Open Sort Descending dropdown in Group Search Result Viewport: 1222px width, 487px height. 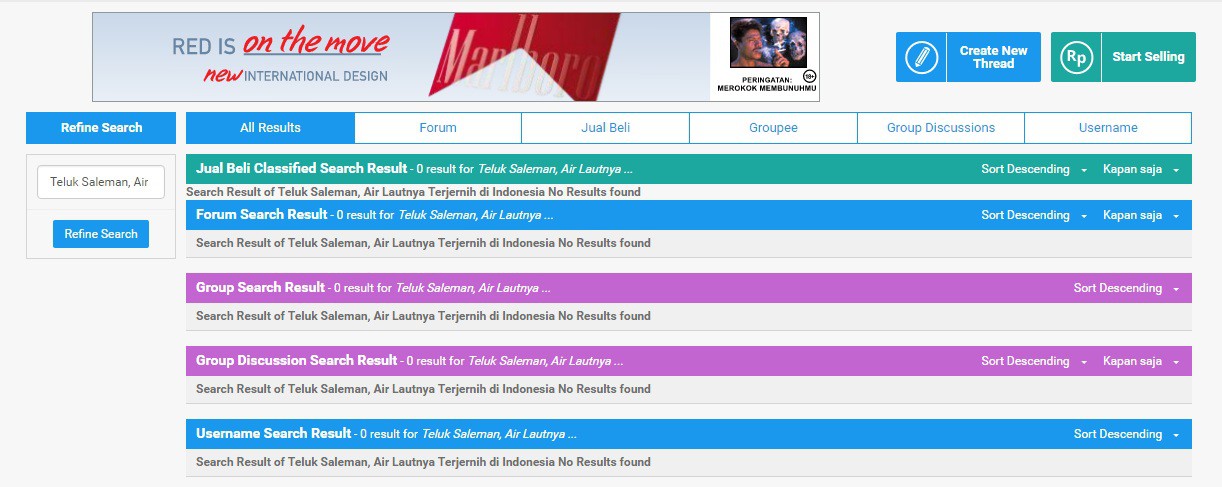point(1127,288)
